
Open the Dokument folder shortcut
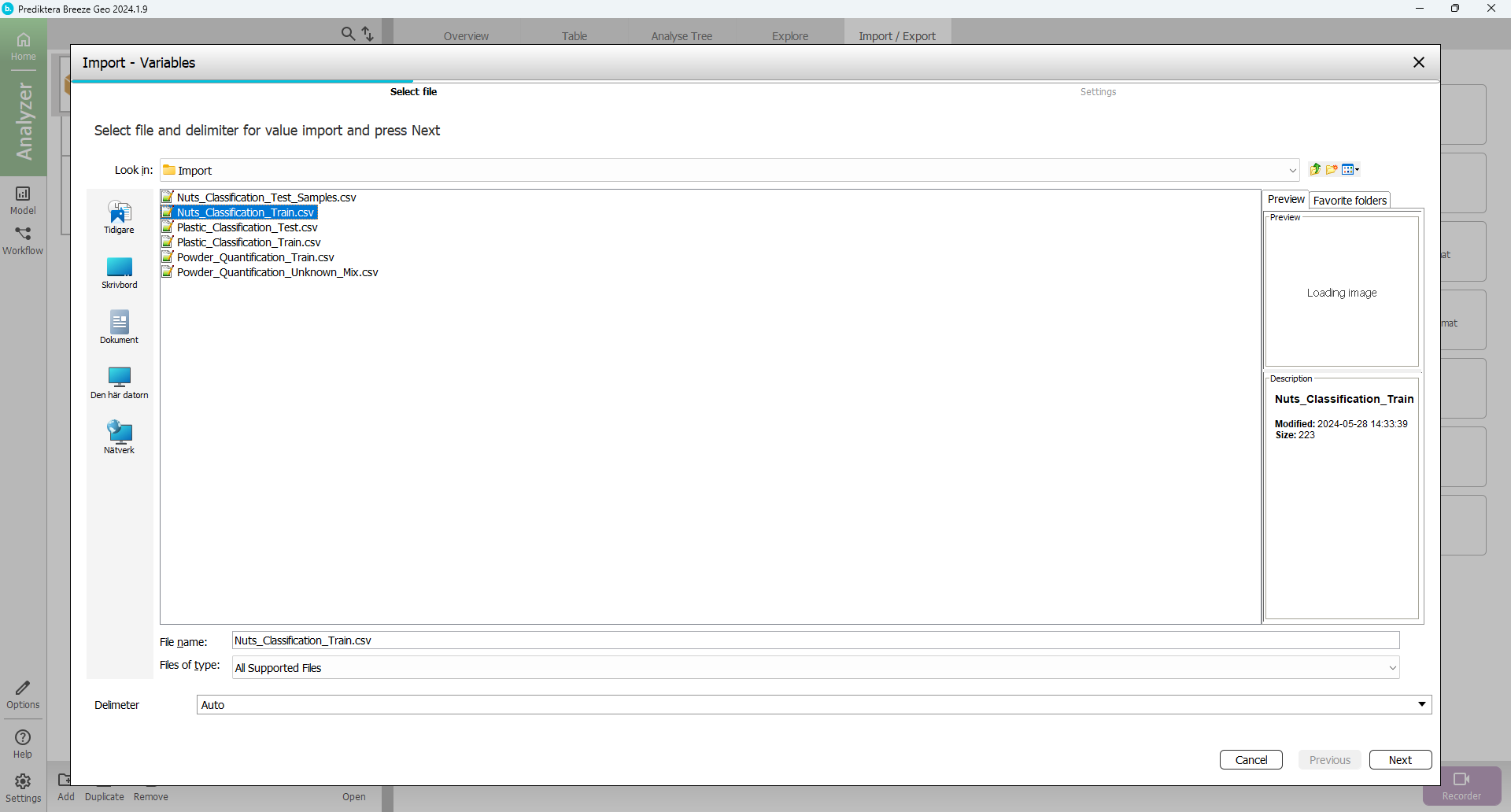click(119, 327)
